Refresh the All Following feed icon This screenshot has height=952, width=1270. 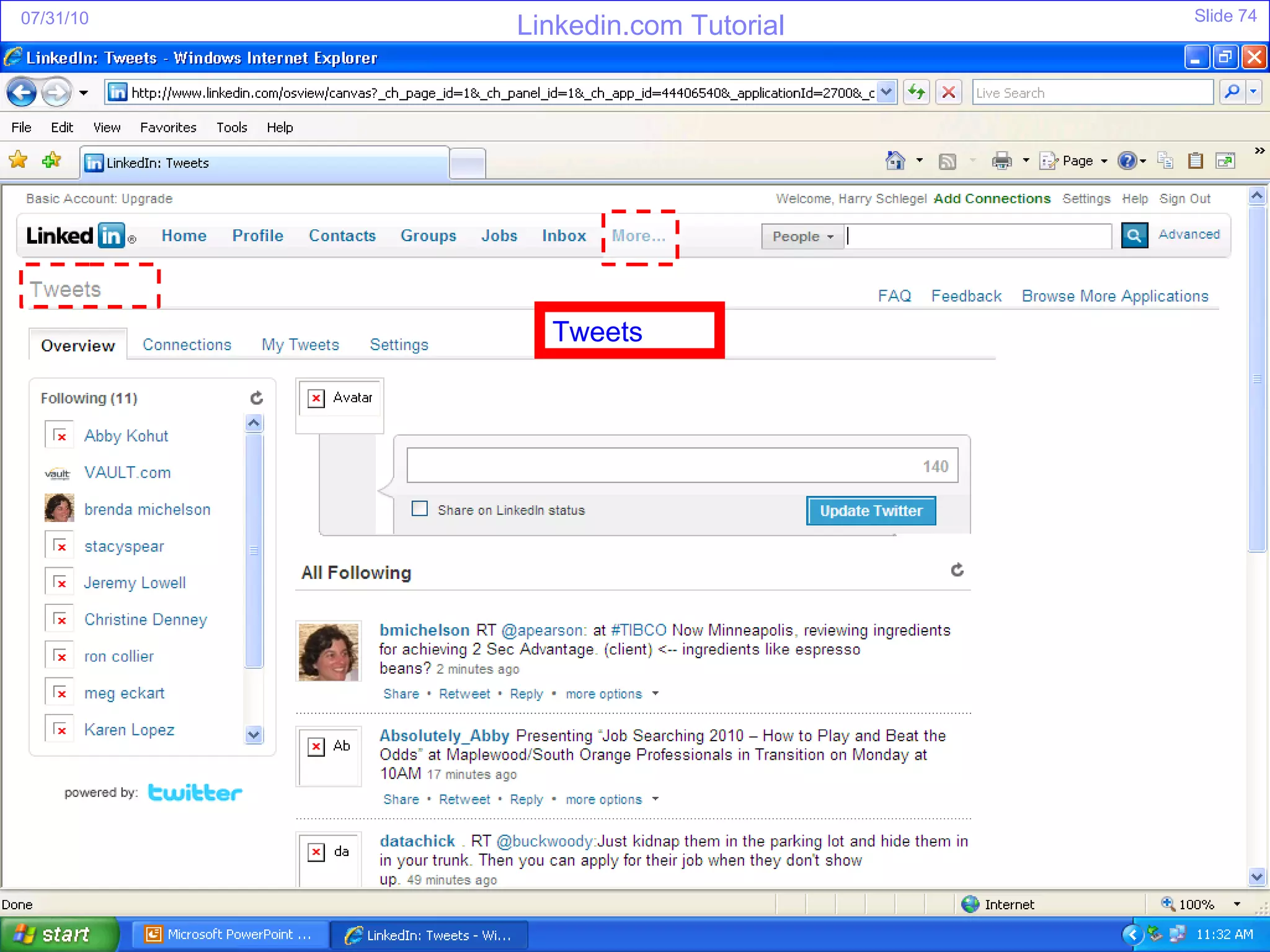[x=957, y=570]
